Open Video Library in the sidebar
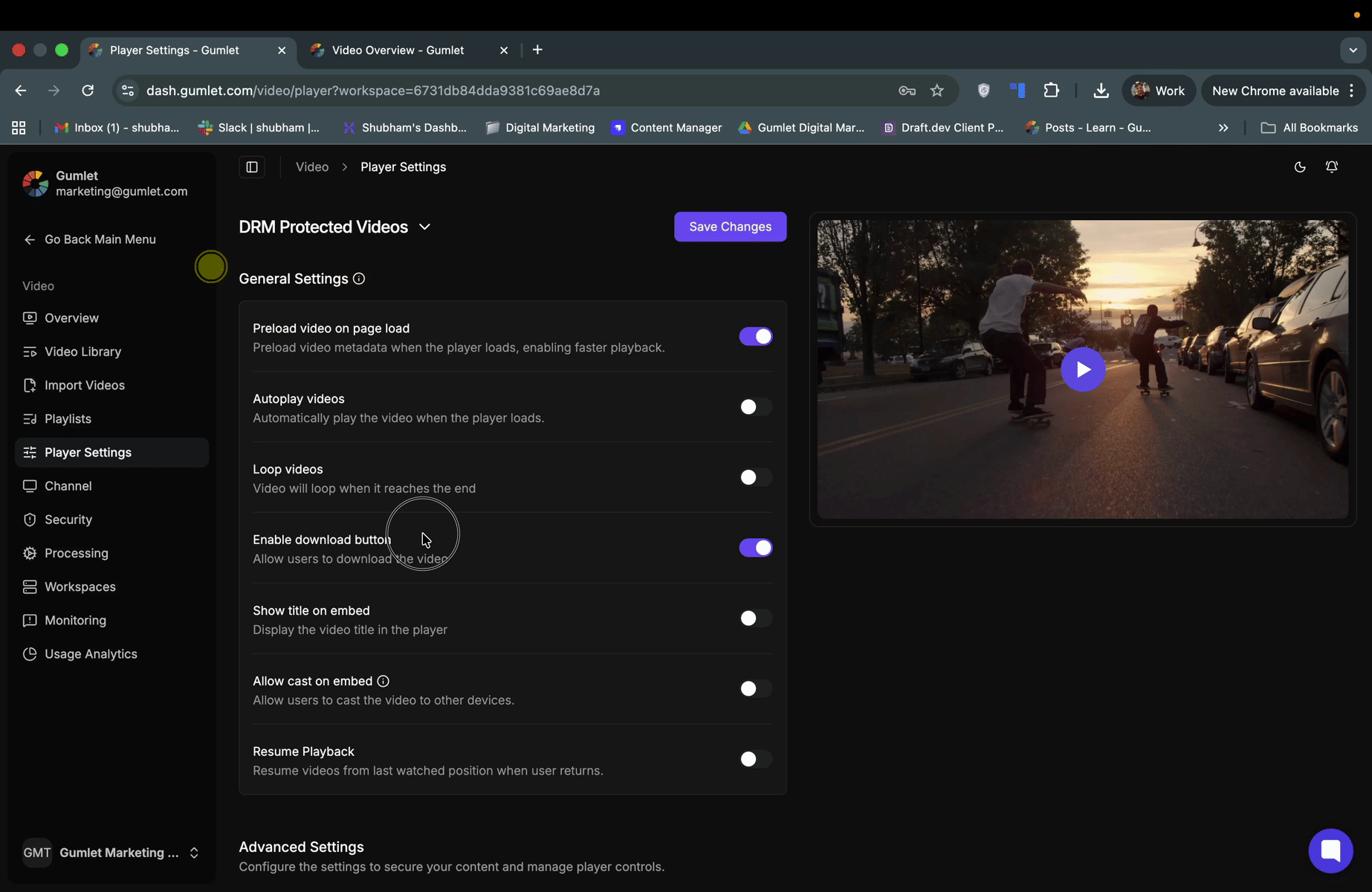The width and height of the screenshot is (1372, 892). [82, 352]
